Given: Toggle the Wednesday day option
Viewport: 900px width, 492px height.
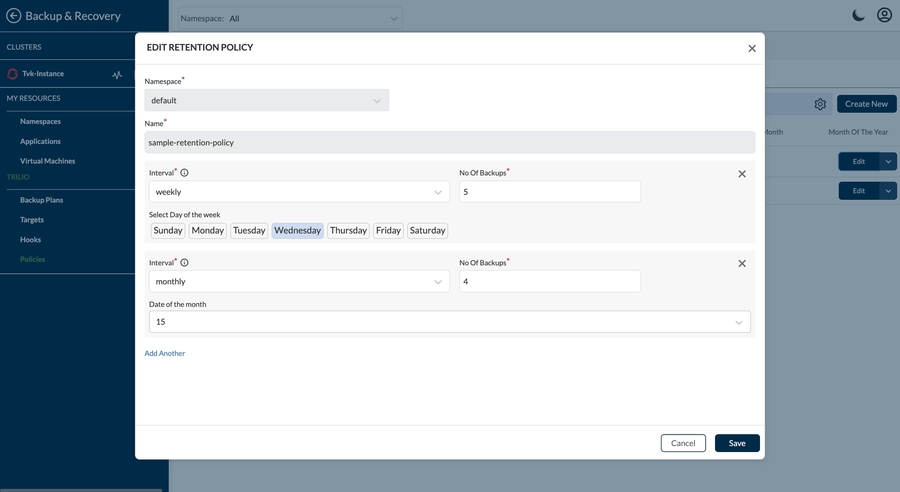Looking at the screenshot, I should (297, 230).
